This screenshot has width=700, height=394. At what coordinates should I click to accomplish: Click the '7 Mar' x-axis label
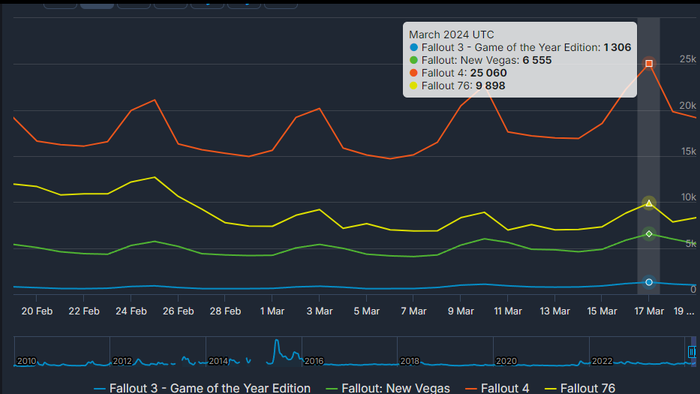413,311
